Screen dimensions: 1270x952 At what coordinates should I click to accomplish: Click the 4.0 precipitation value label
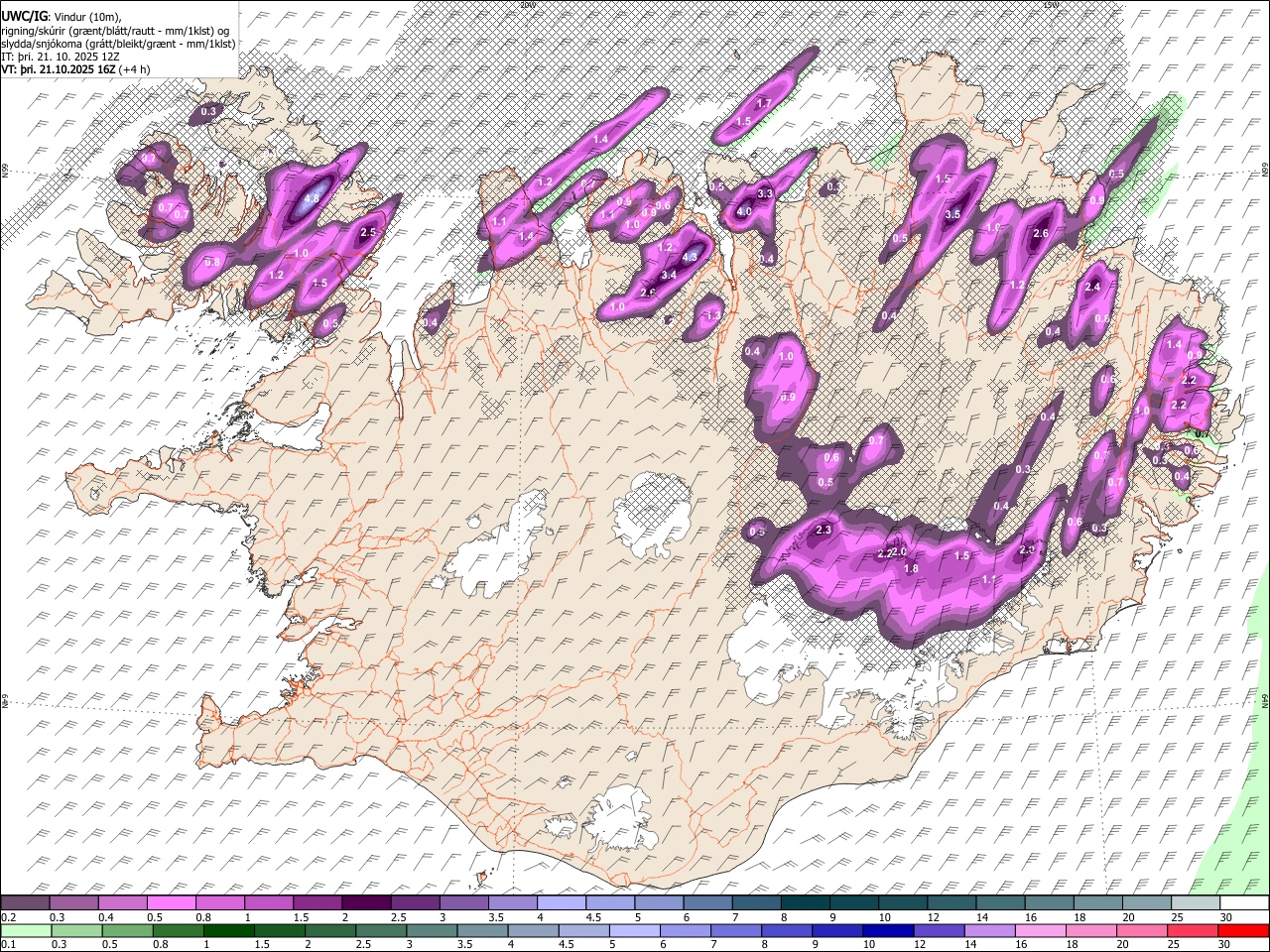pyautogui.click(x=744, y=211)
